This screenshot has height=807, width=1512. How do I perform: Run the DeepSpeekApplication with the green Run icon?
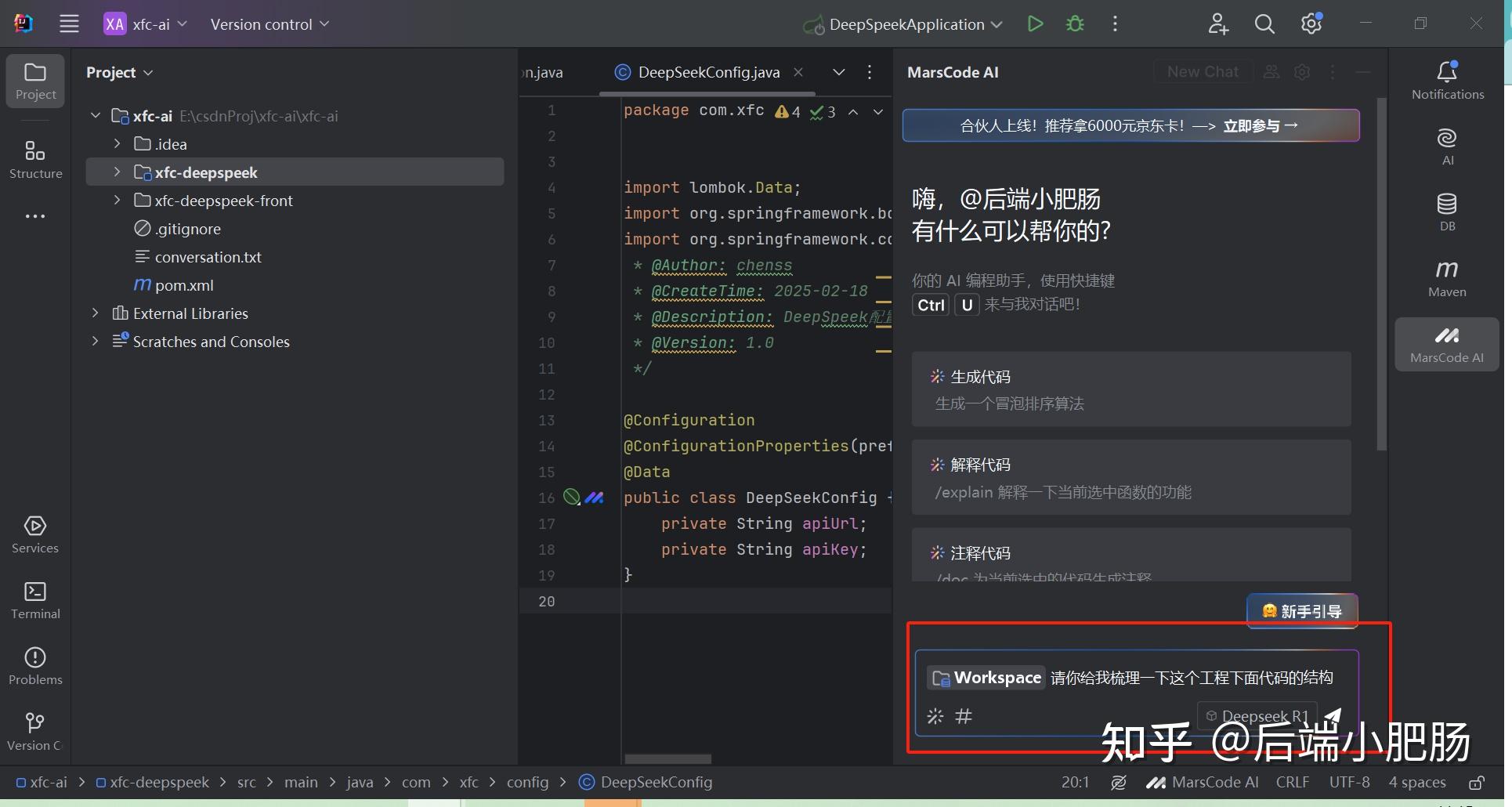coord(1034,24)
